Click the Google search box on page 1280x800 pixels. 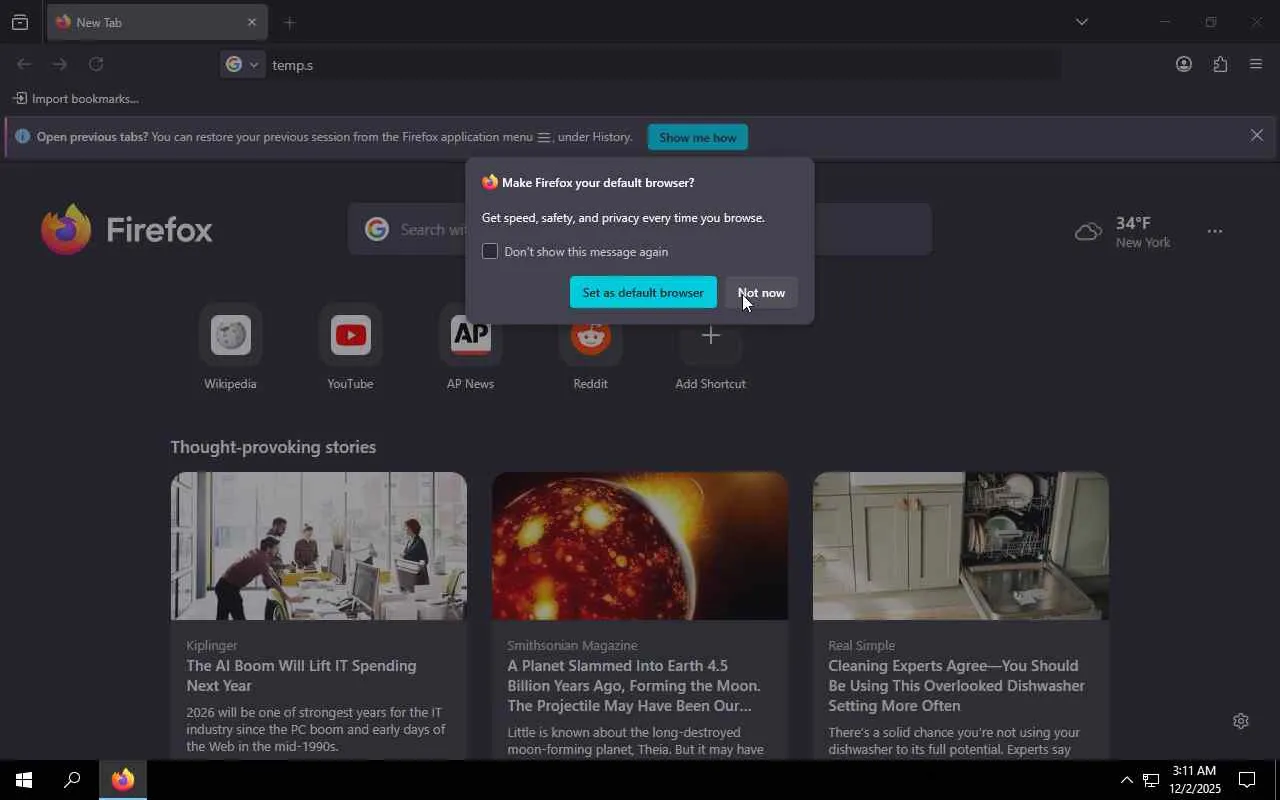640,229
